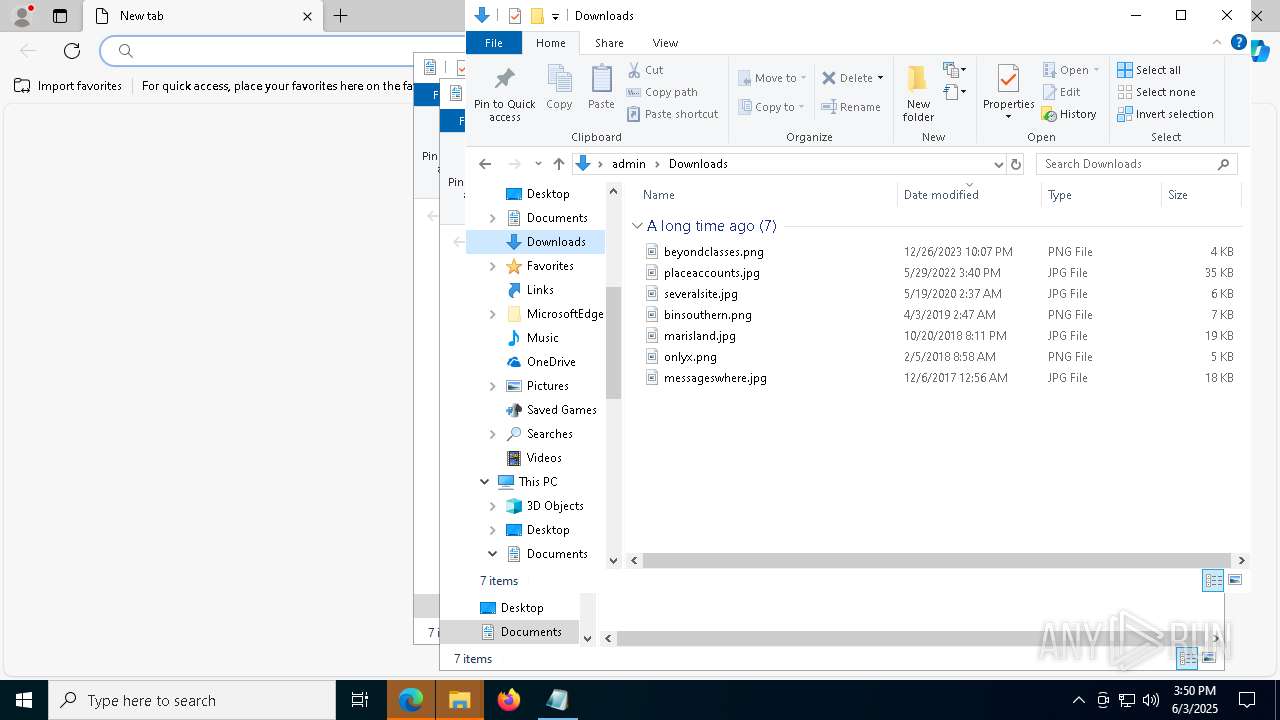The width and height of the screenshot is (1280, 720).
Task: Open Properties of selected item
Action: click(1008, 93)
